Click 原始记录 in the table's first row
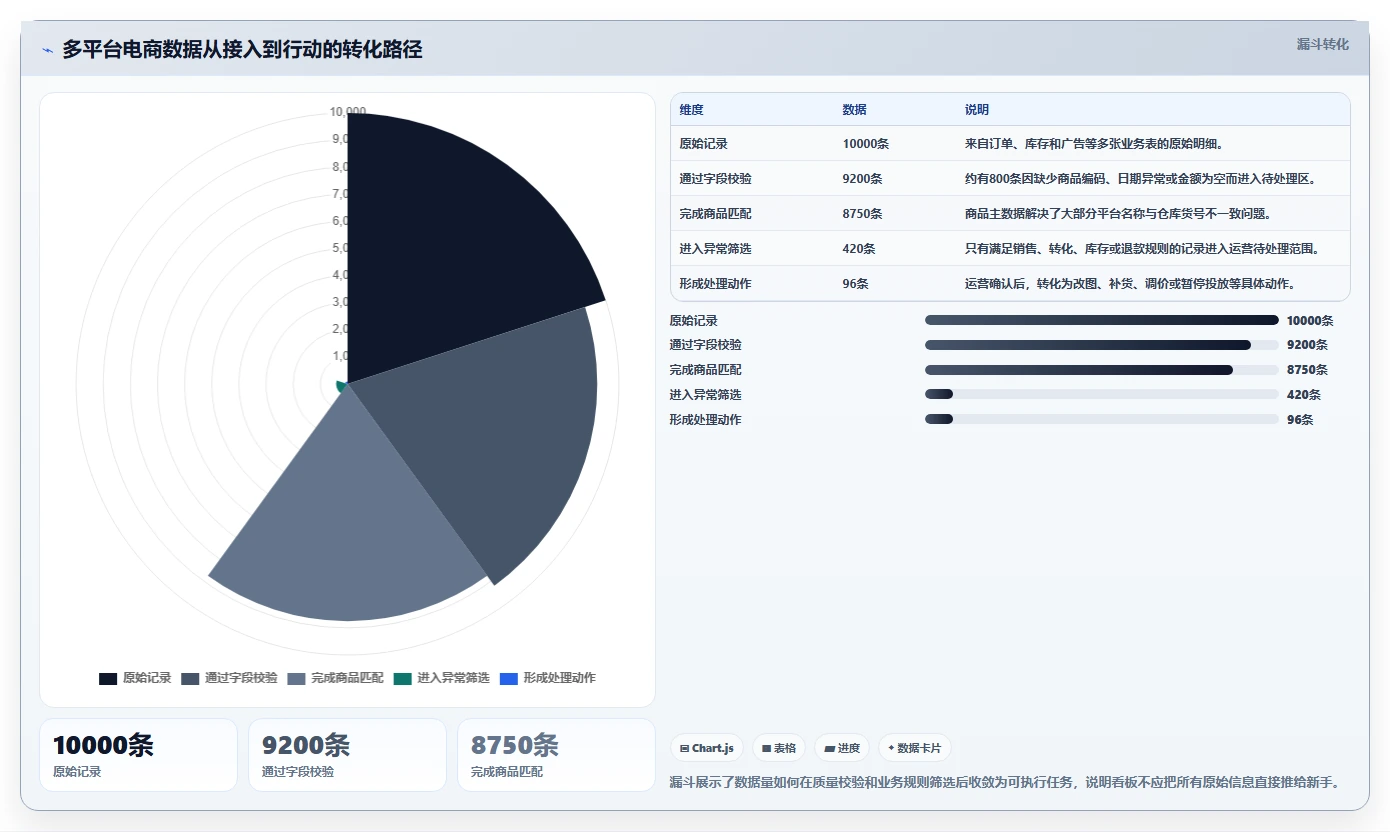 (x=703, y=144)
